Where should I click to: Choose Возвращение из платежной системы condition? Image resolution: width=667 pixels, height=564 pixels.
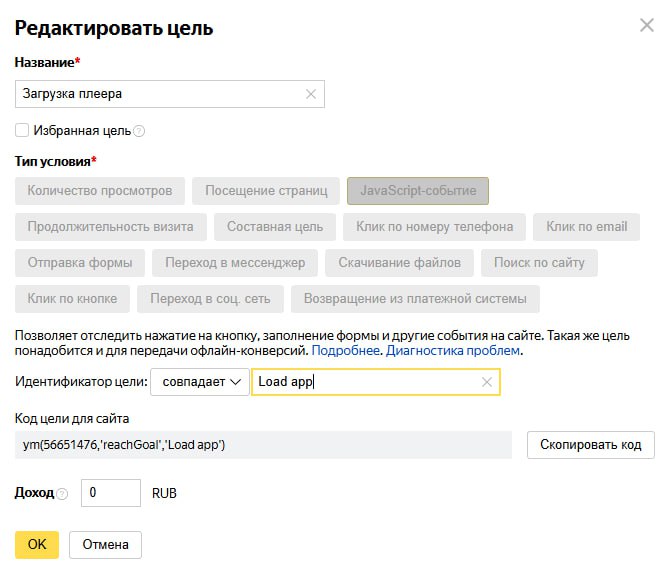point(415,299)
